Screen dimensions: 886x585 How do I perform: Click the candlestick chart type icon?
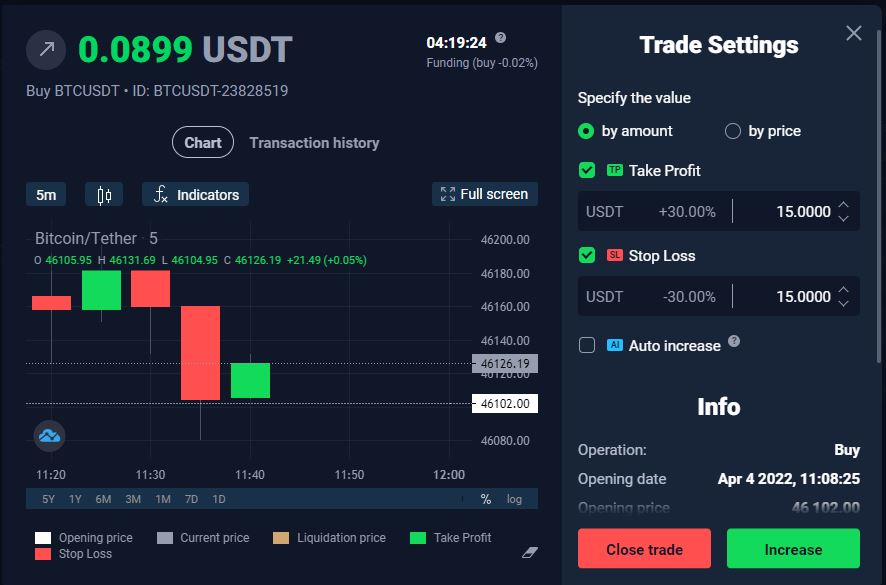(104, 195)
